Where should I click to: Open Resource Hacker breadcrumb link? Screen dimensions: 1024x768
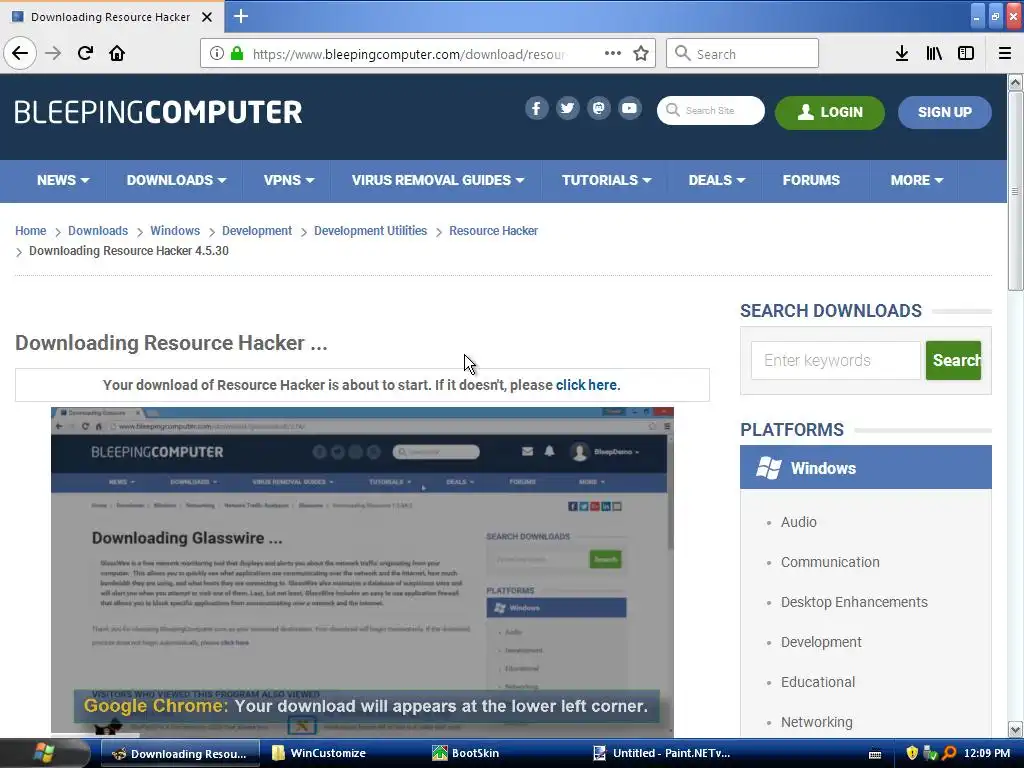coord(493,231)
